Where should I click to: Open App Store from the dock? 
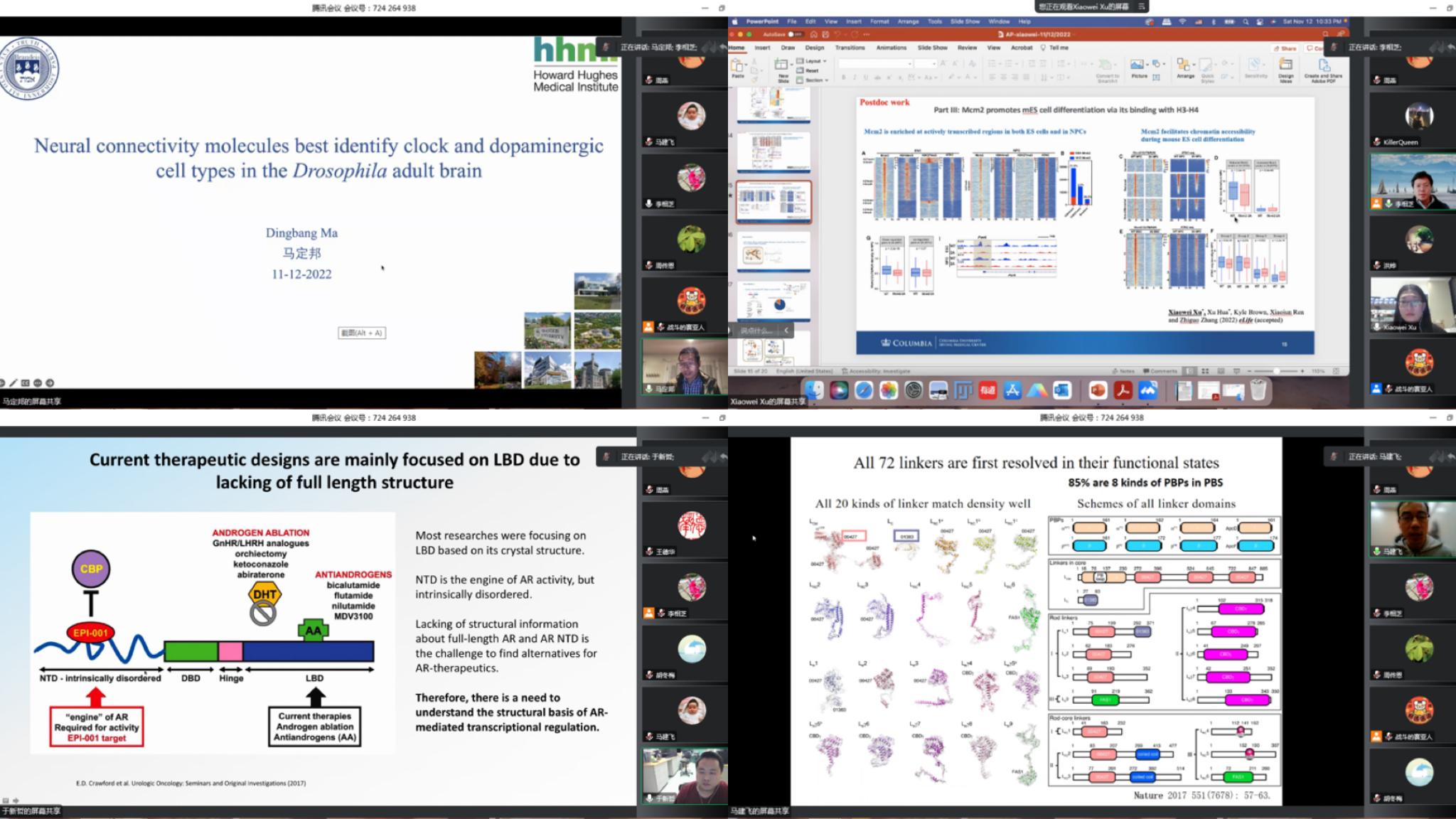[x=1012, y=390]
